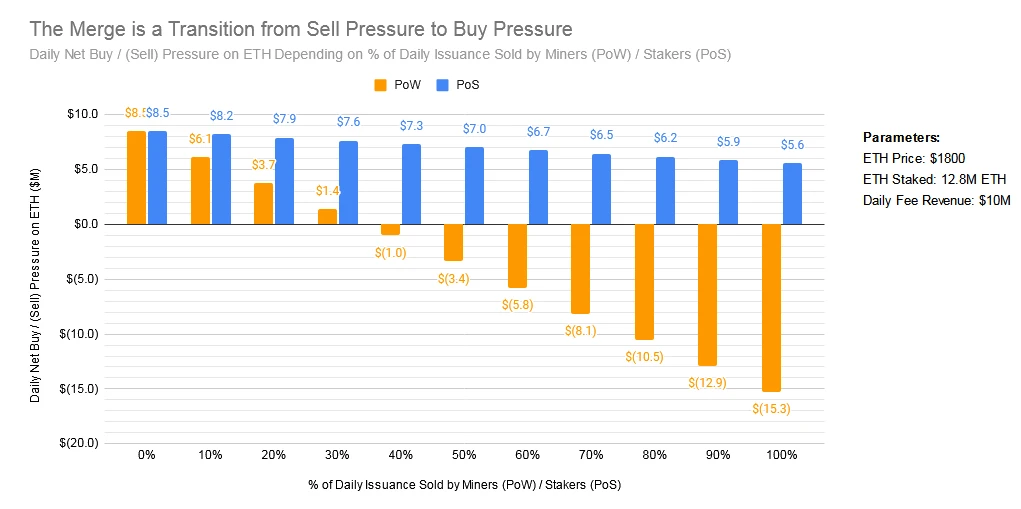This screenshot has height=509, width=1021.
Task: Click the chart title about The Merge
Action: pyautogui.click(x=301, y=29)
